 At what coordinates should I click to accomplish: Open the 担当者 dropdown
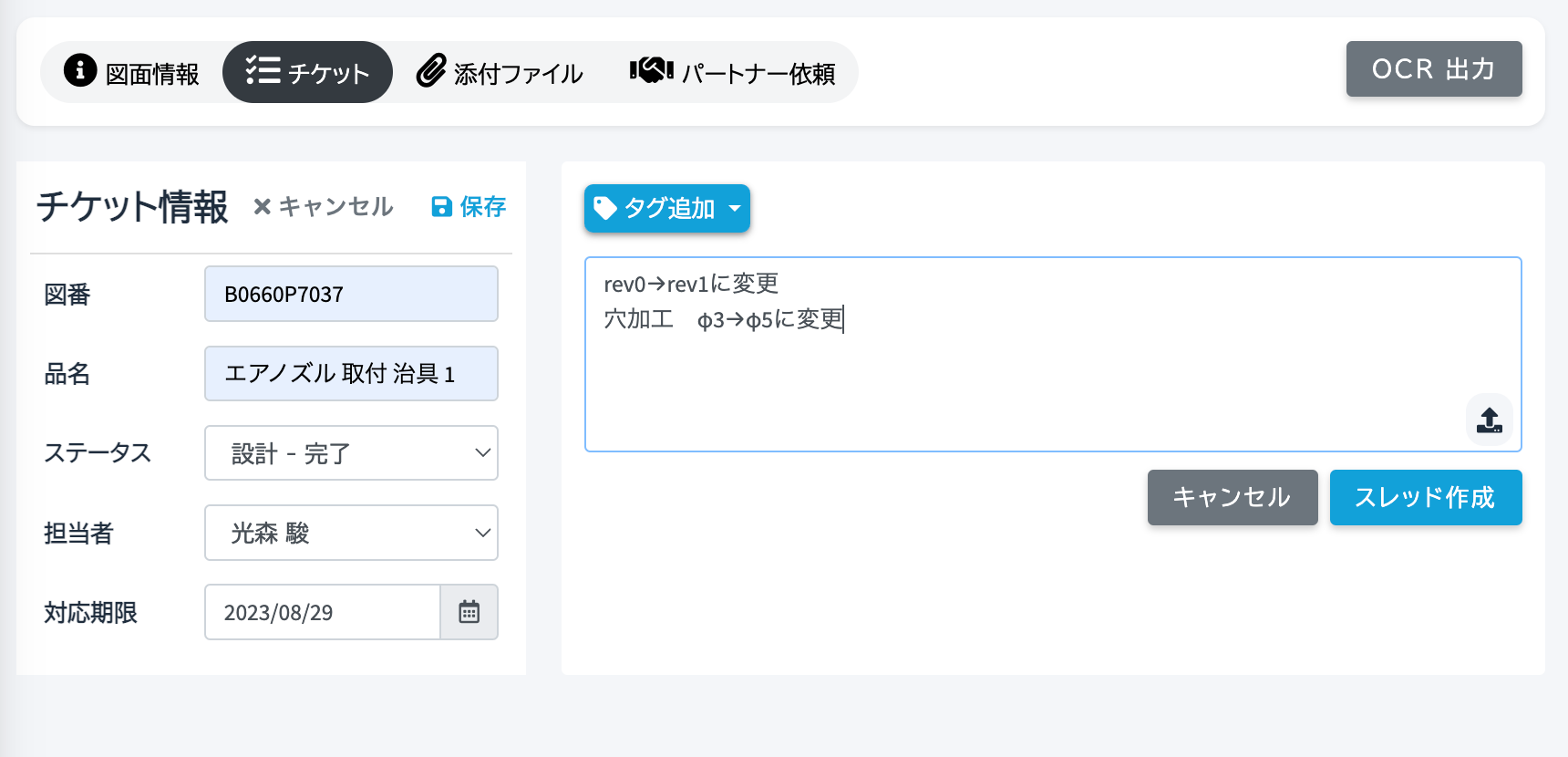pos(351,533)
